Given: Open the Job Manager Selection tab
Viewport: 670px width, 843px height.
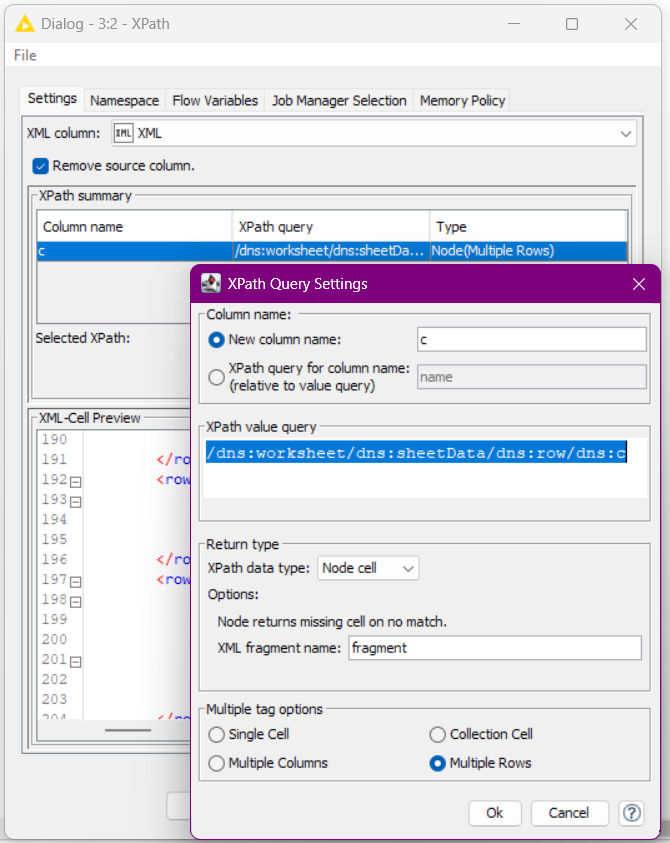Looking at the screenshot, I should pos(339,101).
